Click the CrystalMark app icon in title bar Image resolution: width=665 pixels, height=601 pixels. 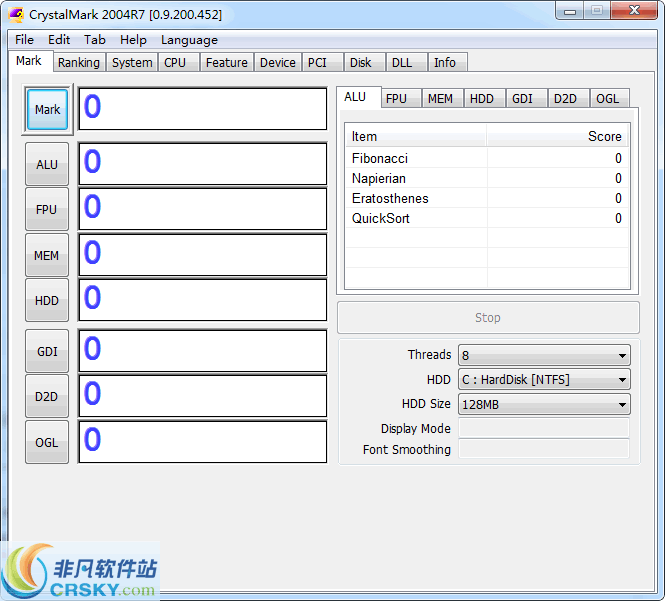[x=17, y=15]
